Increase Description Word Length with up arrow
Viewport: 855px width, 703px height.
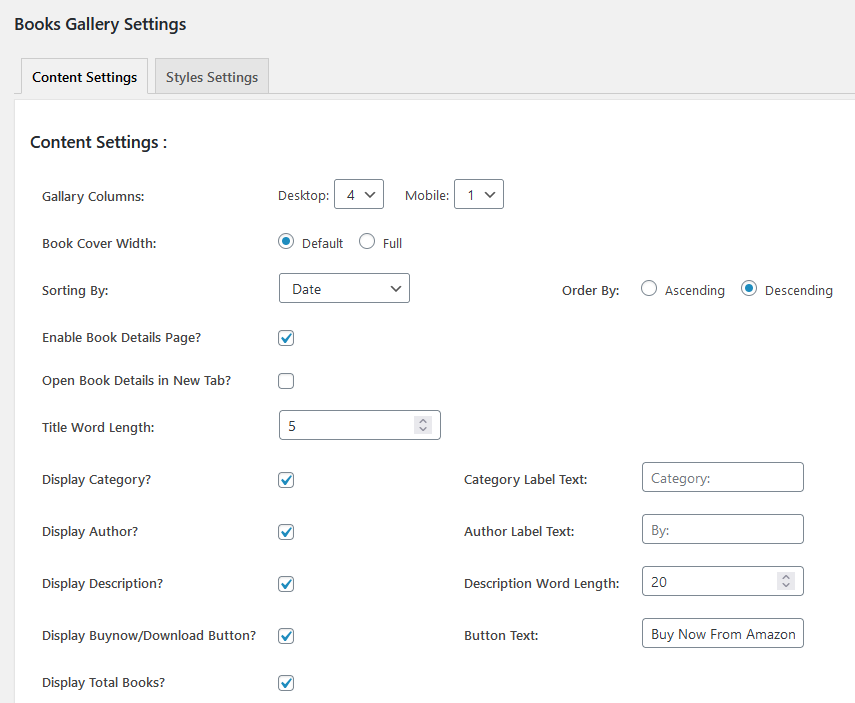[x=786, y=576]
